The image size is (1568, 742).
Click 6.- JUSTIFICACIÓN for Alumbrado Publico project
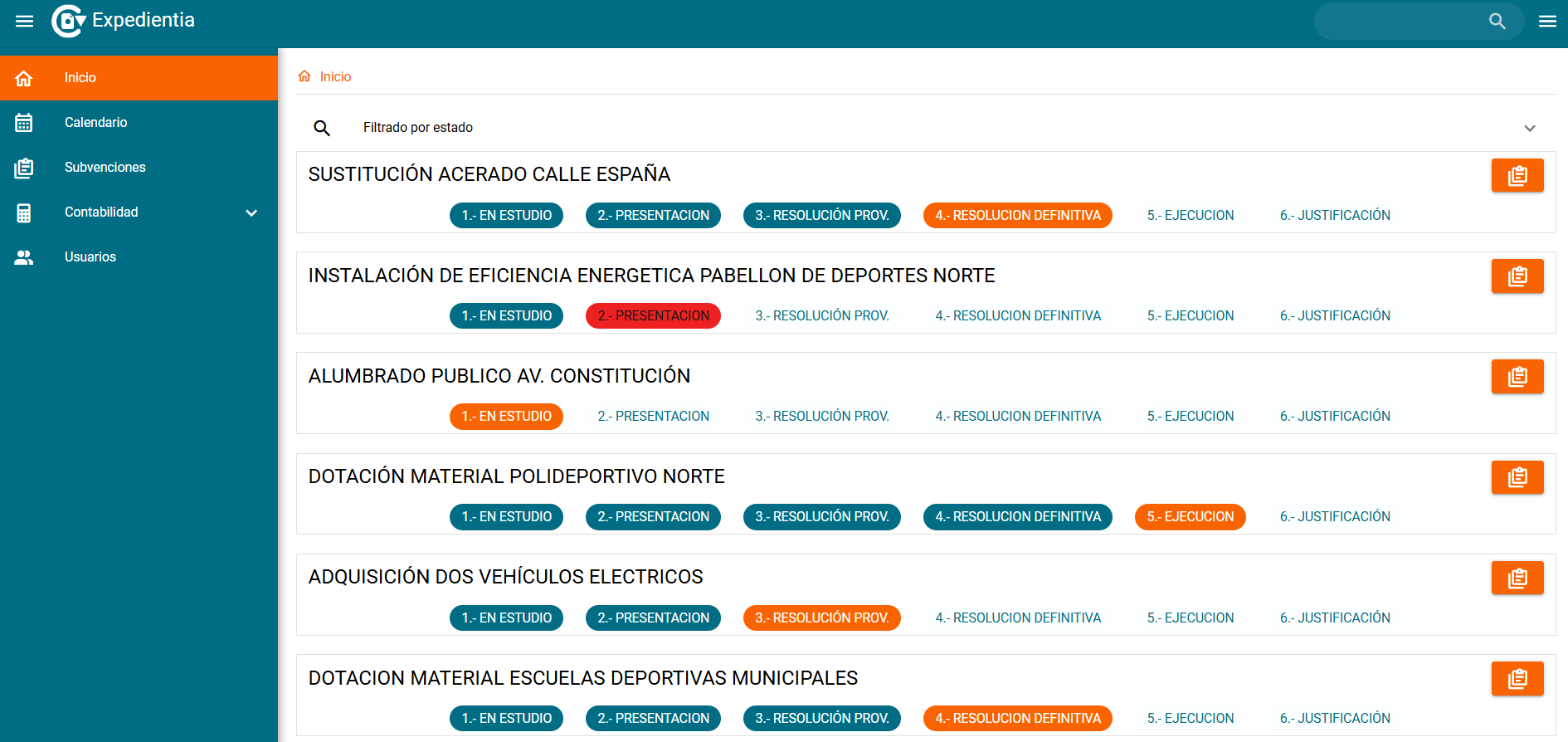pos(1334,417)
